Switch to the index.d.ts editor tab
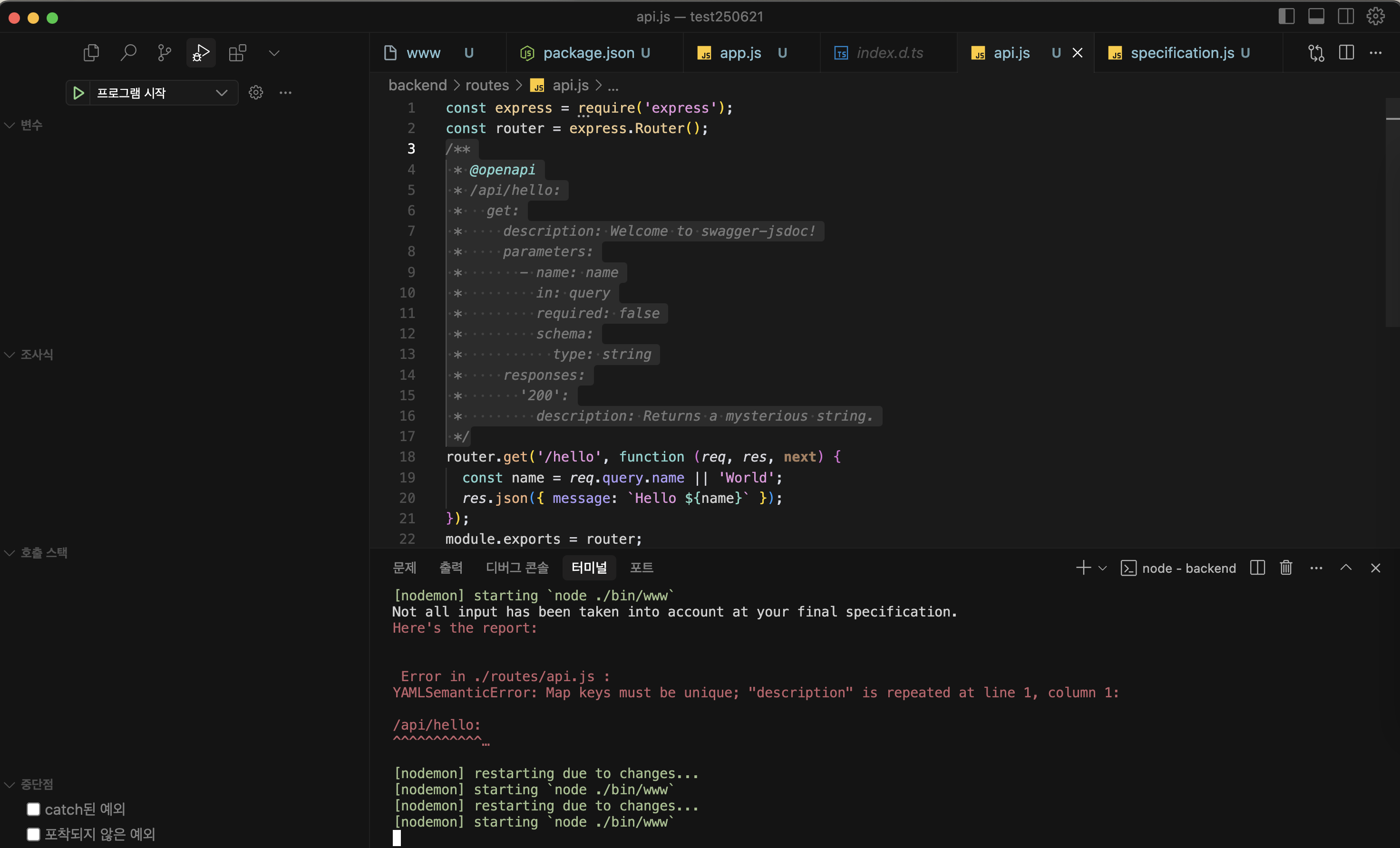 coord(889,53)
